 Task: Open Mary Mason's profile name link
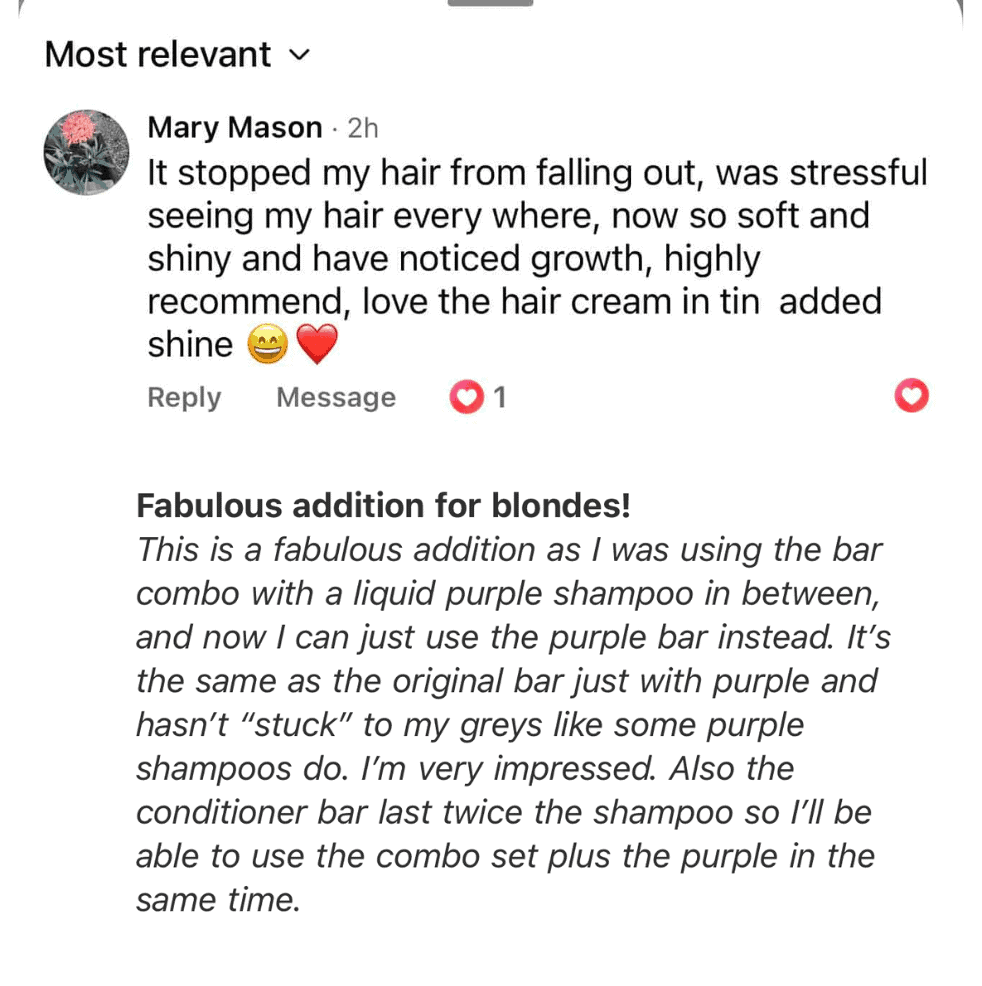pyautogui.click(x=234, y=128)
